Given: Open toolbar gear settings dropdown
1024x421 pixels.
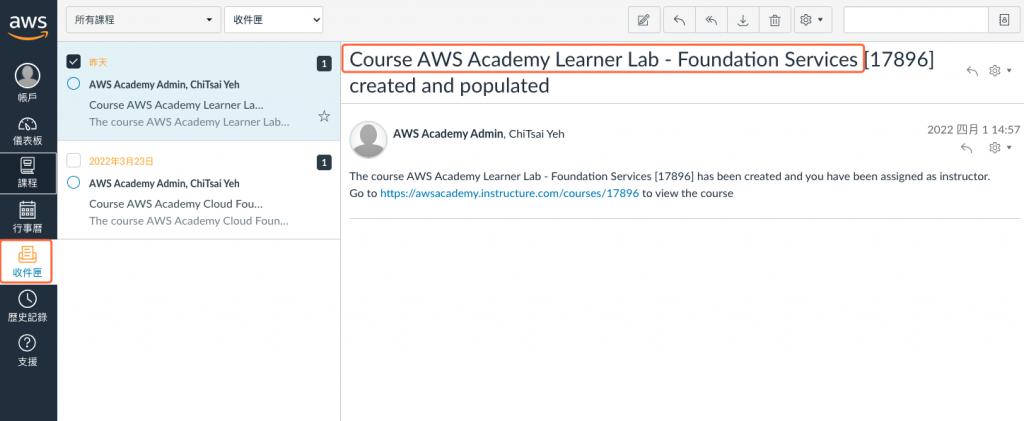Looking at the screenshot, I should [x=812, y=20].
